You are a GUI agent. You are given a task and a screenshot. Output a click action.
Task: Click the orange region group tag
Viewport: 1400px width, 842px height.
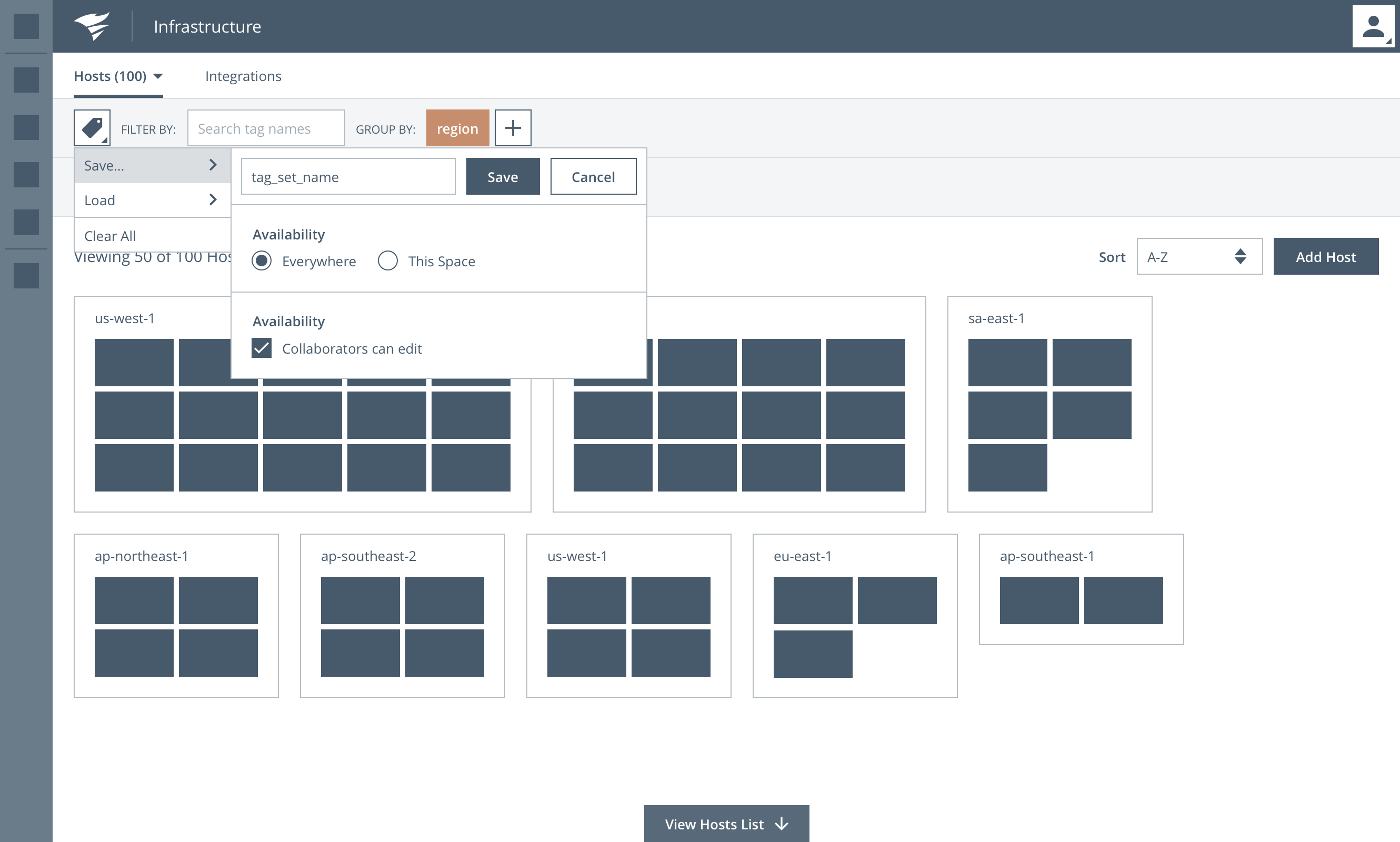[x=457, y=128]
